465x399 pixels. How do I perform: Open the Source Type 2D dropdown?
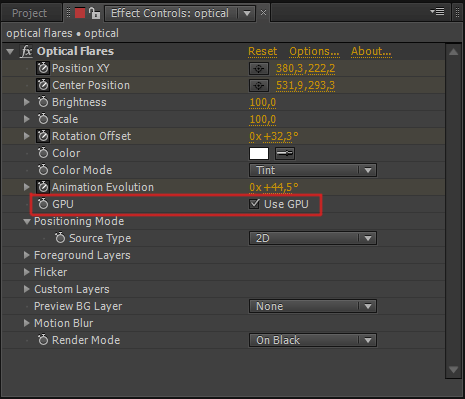pyautogui.click(x=313, y=238)
